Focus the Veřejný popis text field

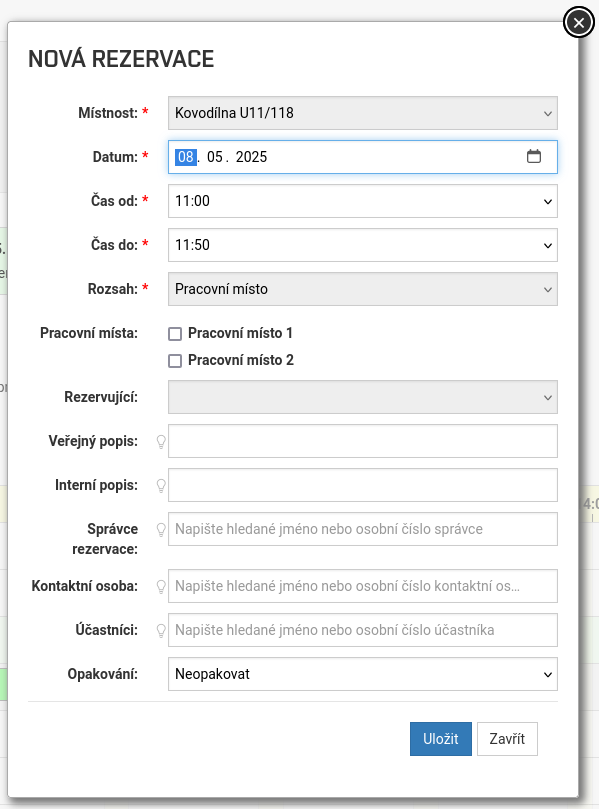point(363,441)
